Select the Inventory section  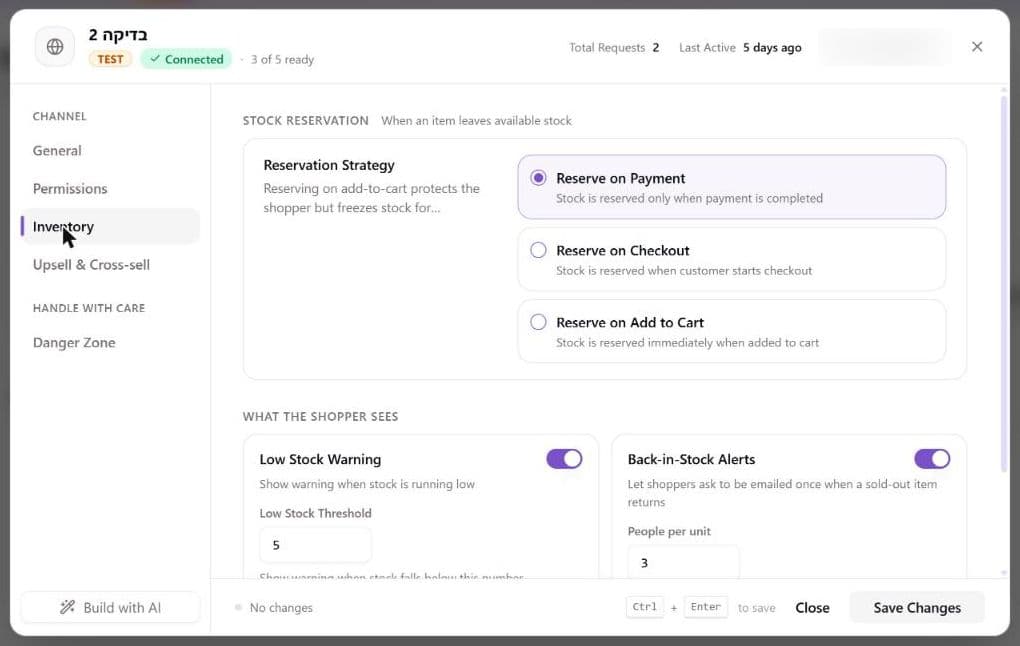(110, 226)
